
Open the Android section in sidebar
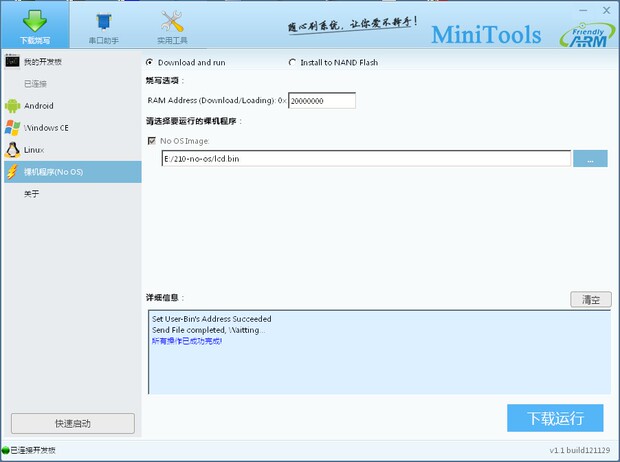tap(73, 106)
